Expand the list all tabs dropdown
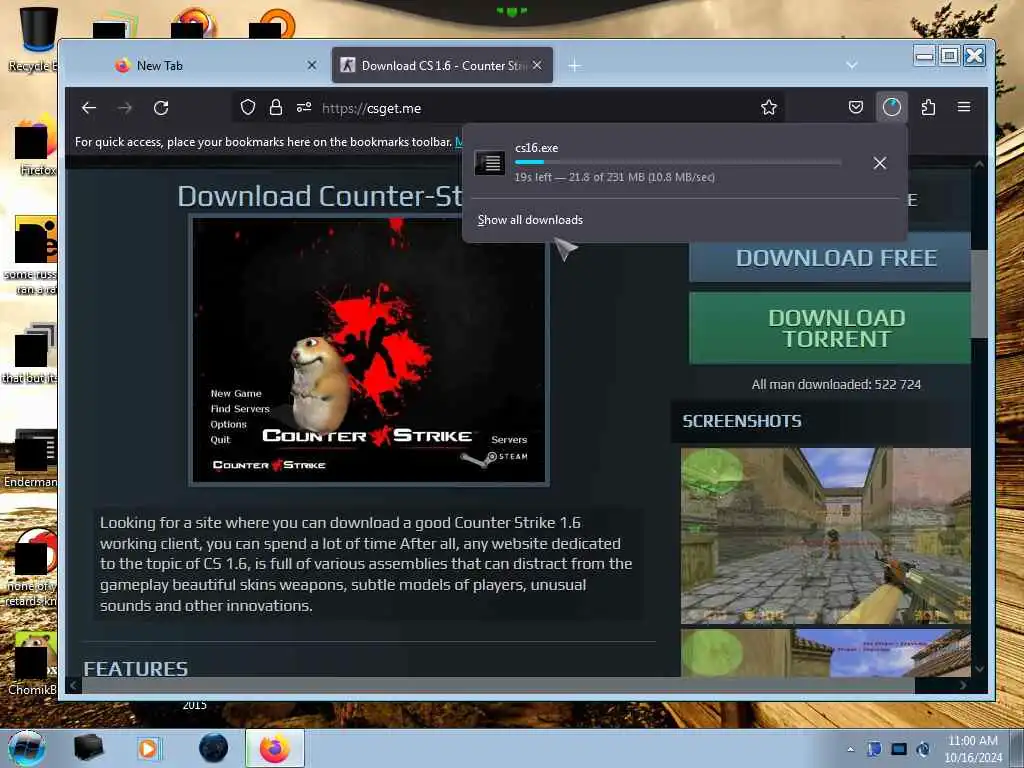The image size is (1024, 768). 852,65
